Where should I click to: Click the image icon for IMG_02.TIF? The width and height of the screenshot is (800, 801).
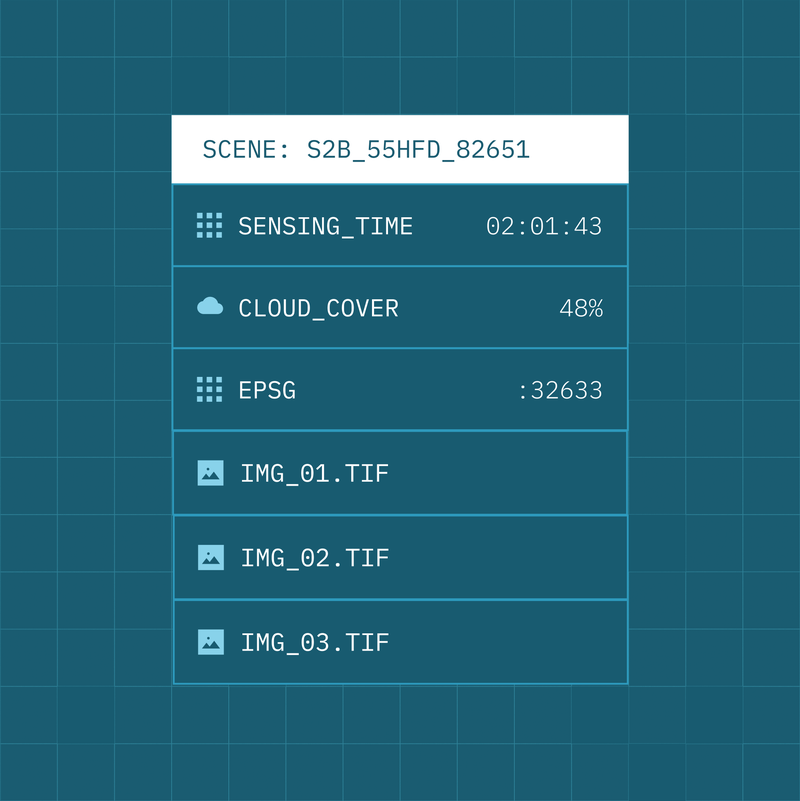pyautogui.click(x=210, y=557)
